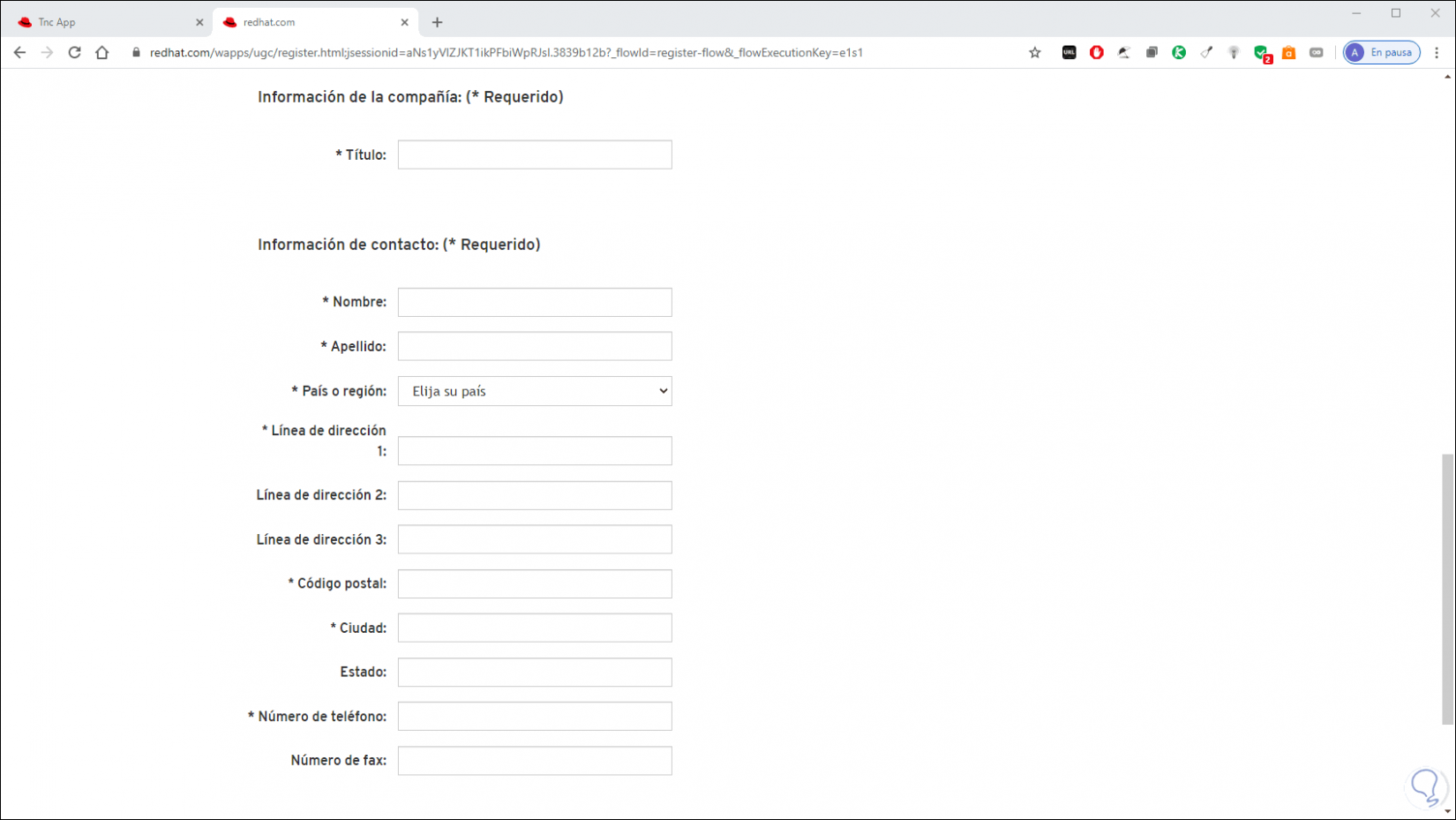Expand the País o región dropdown
The height and width of the screenshot is (820, 1456).
535,391
